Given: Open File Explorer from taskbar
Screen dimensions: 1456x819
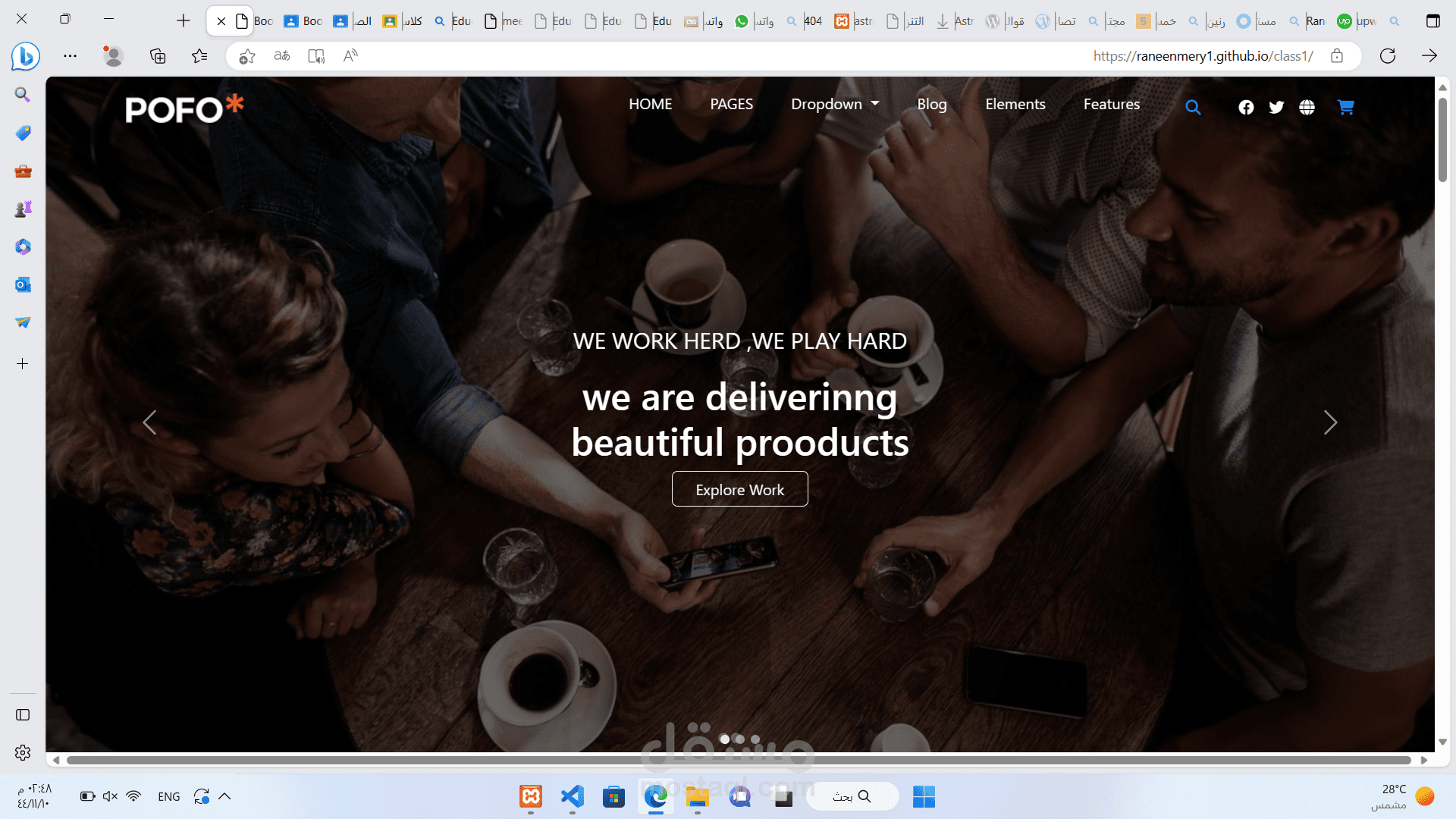Looking at the screenshot, I should [698, 796].
